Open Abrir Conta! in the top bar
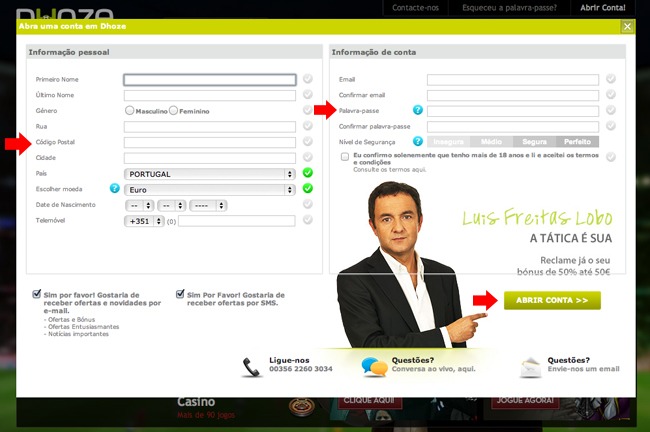 [603, 7]
